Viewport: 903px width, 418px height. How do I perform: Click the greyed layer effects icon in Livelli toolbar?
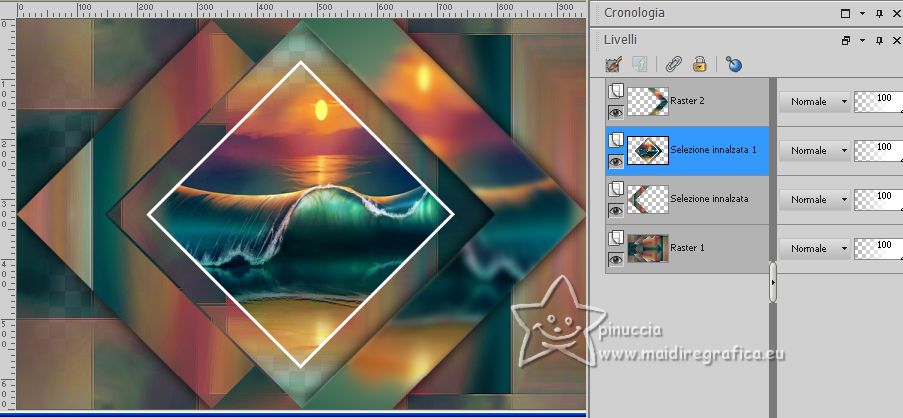639,64
